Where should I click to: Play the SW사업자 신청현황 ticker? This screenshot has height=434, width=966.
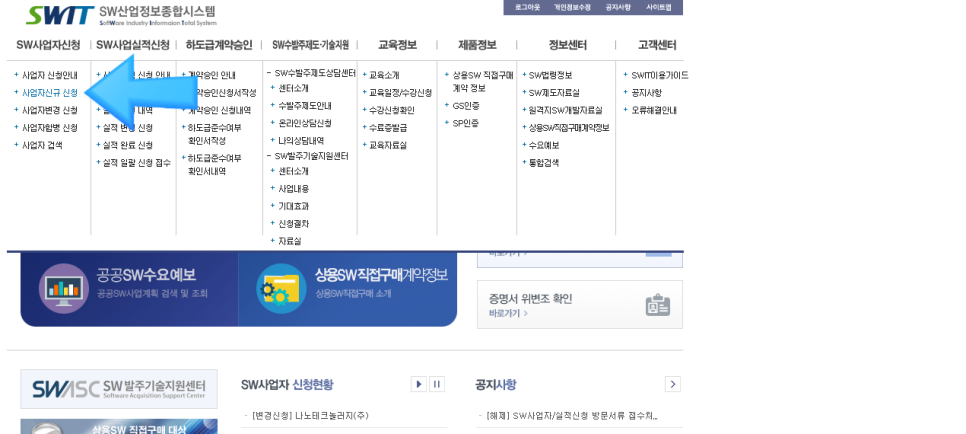click(418, 384)
